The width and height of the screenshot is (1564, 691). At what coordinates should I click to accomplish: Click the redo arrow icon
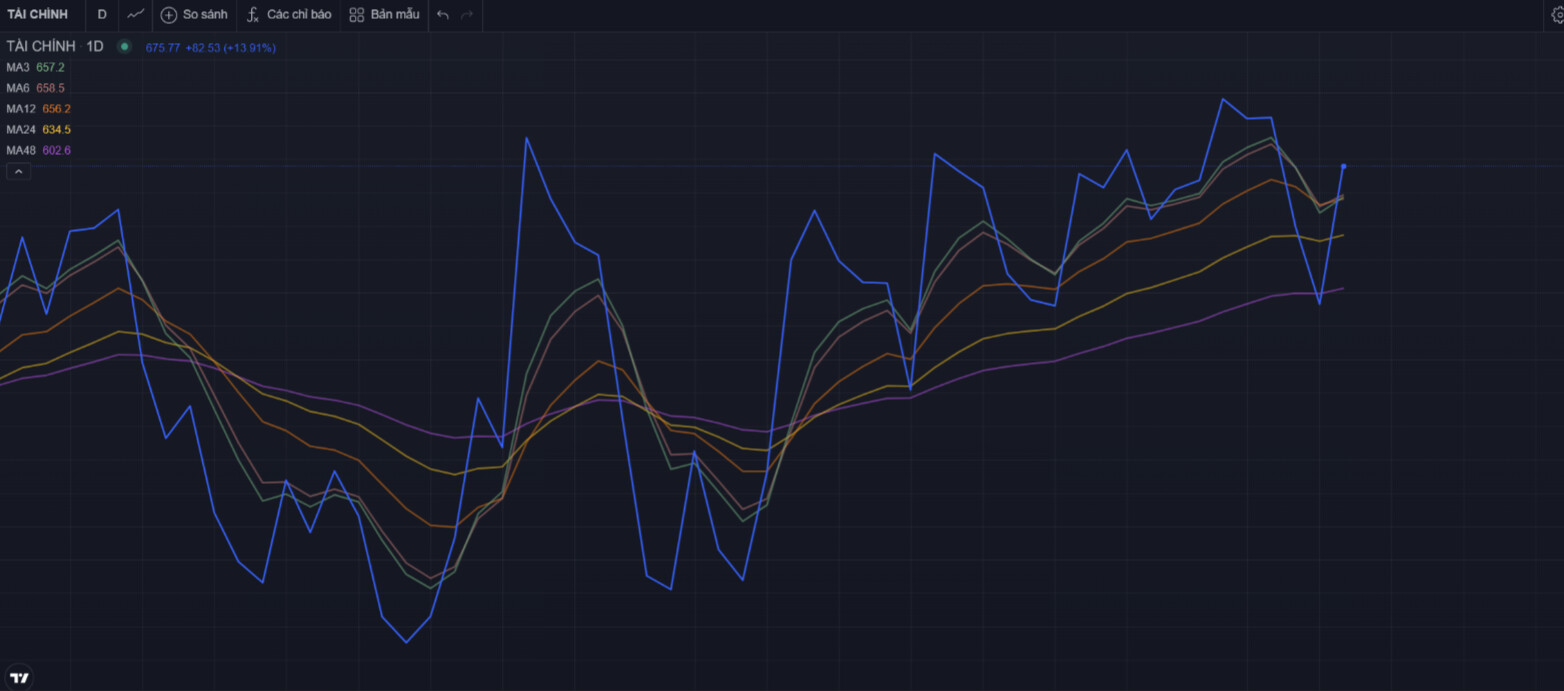coord(467,14)
